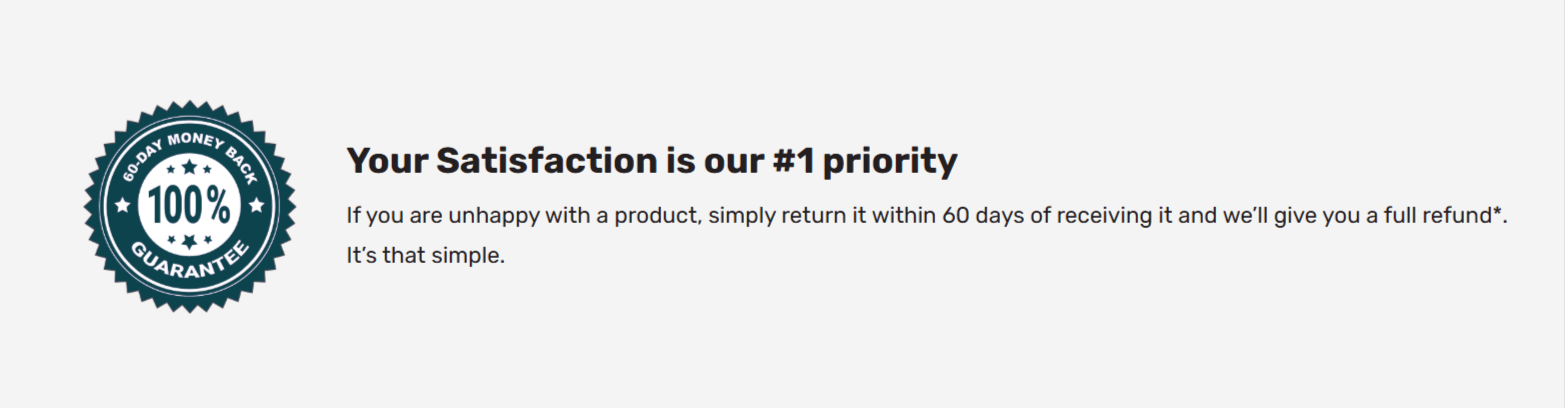Select the three small stars above 100%
Screen dimensions: 1565x408
(189, 168)
